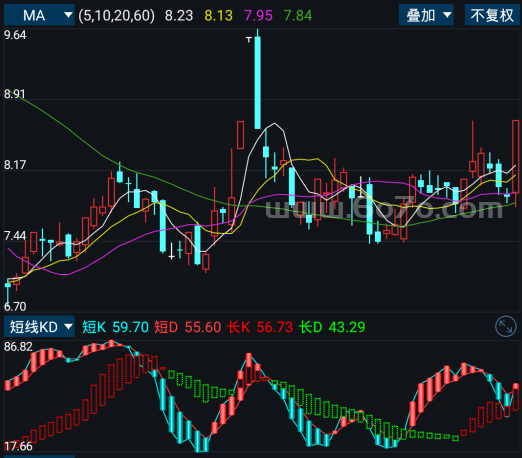
Task: Select the 长K value 56.73
Action: 275,327
